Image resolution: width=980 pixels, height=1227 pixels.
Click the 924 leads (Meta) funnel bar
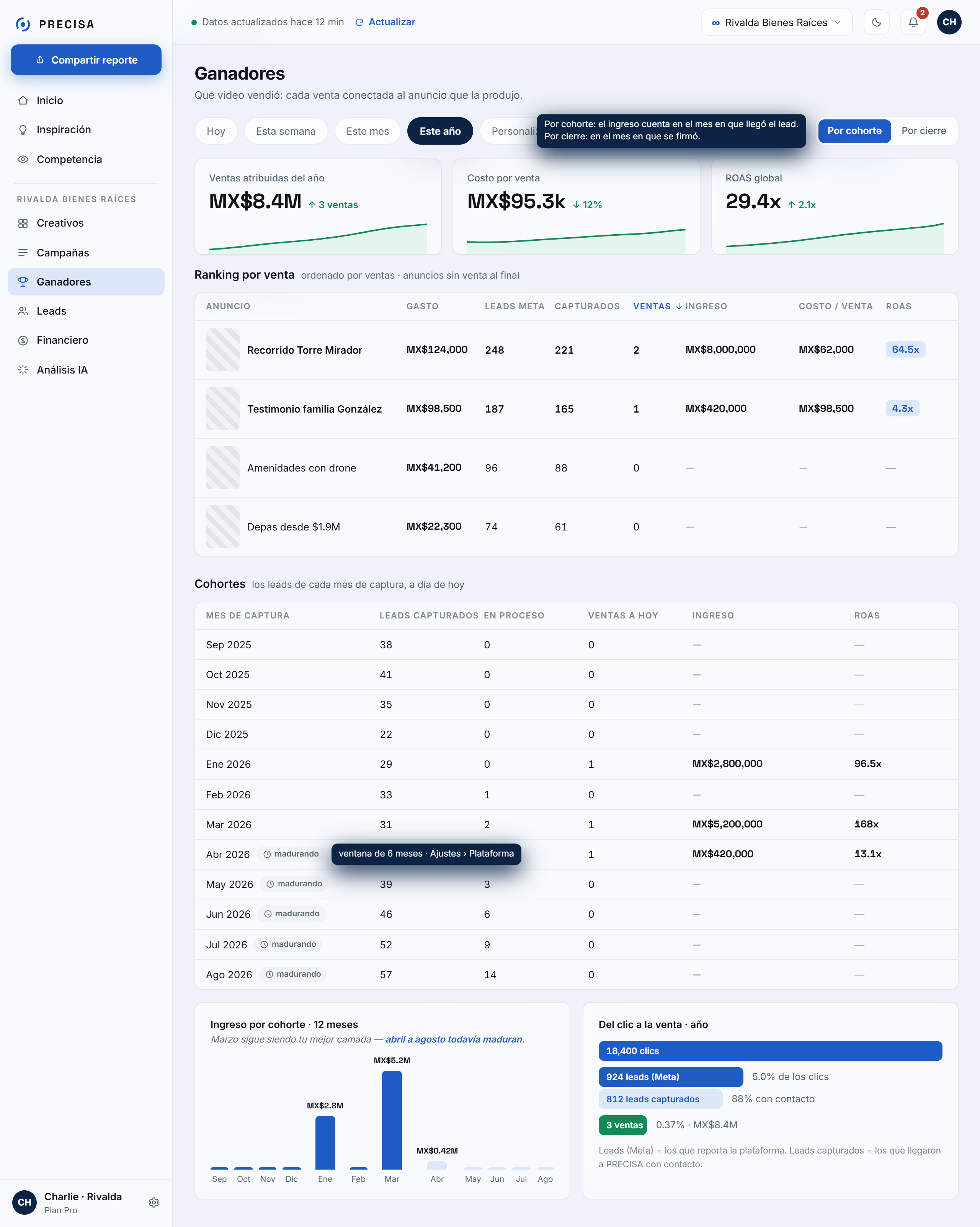click(x=670, y=1077)
